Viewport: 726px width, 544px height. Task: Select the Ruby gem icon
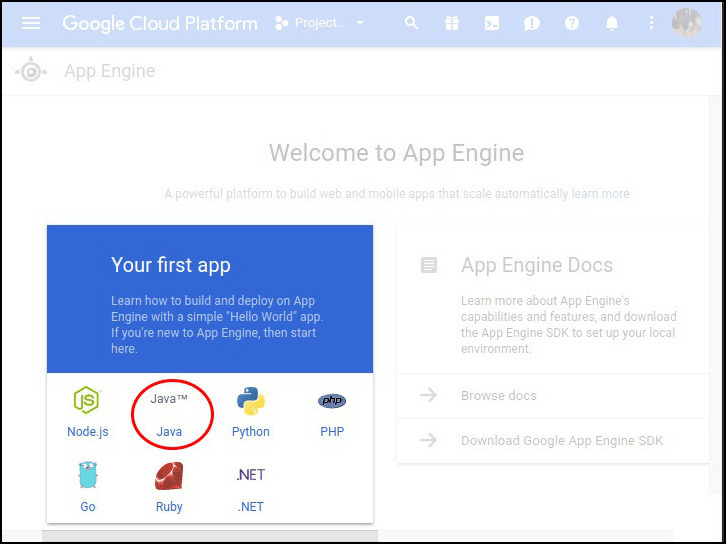coord(169,475)
